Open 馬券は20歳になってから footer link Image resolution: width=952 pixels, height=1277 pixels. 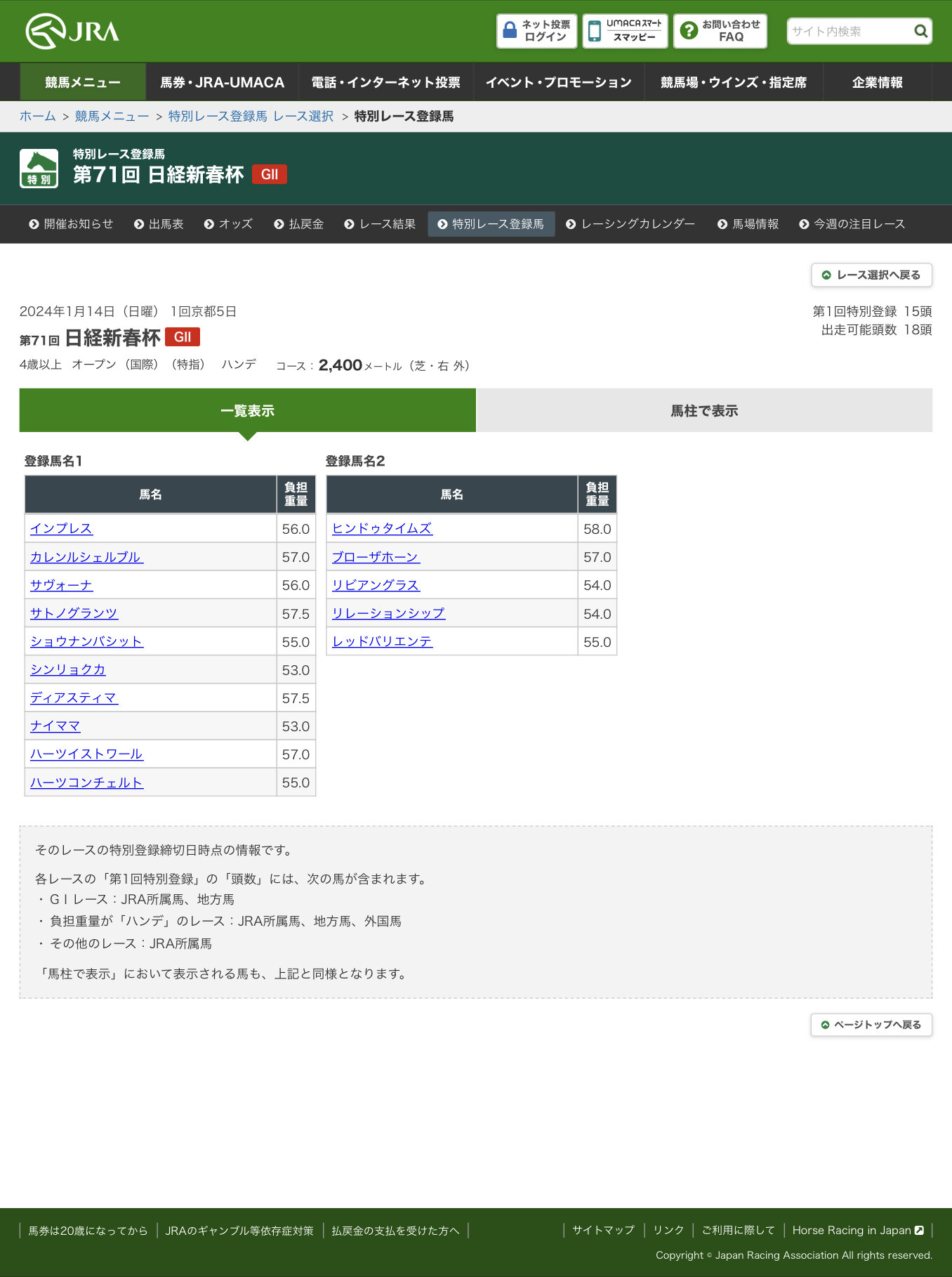(88, 1231)
